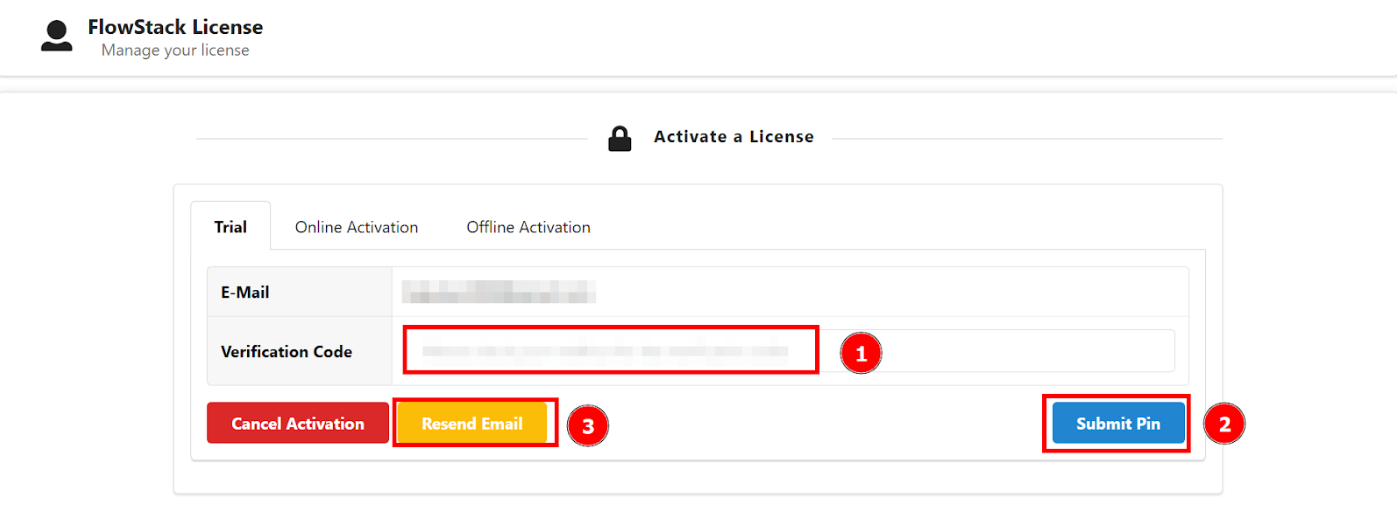The image size is (1397, 524).
Task: Click the Verification Code row label
Action: (286, 351)
